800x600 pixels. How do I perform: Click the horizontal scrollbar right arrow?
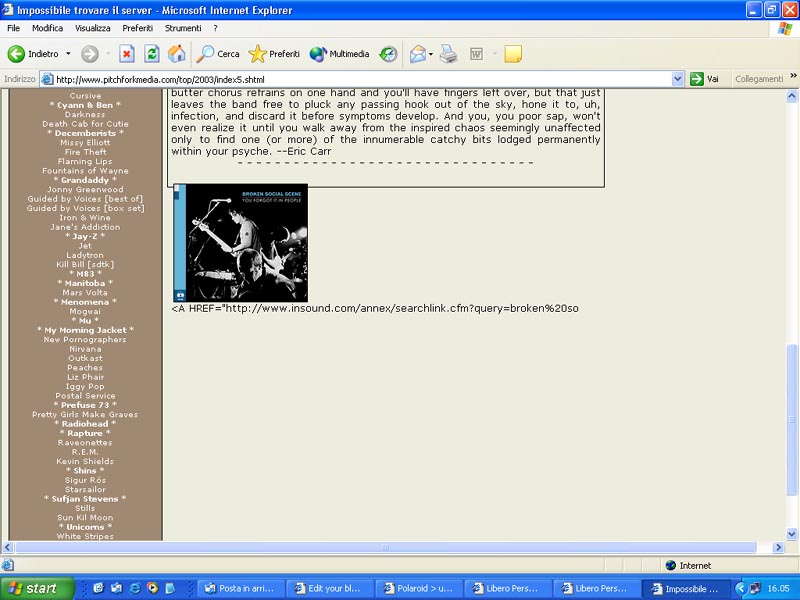tap(778, 547)
